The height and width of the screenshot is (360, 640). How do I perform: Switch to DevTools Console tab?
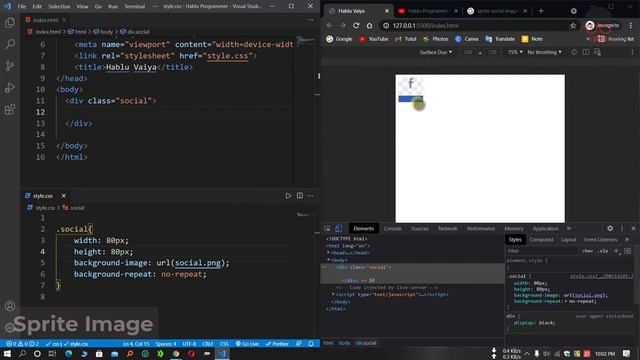393,229
